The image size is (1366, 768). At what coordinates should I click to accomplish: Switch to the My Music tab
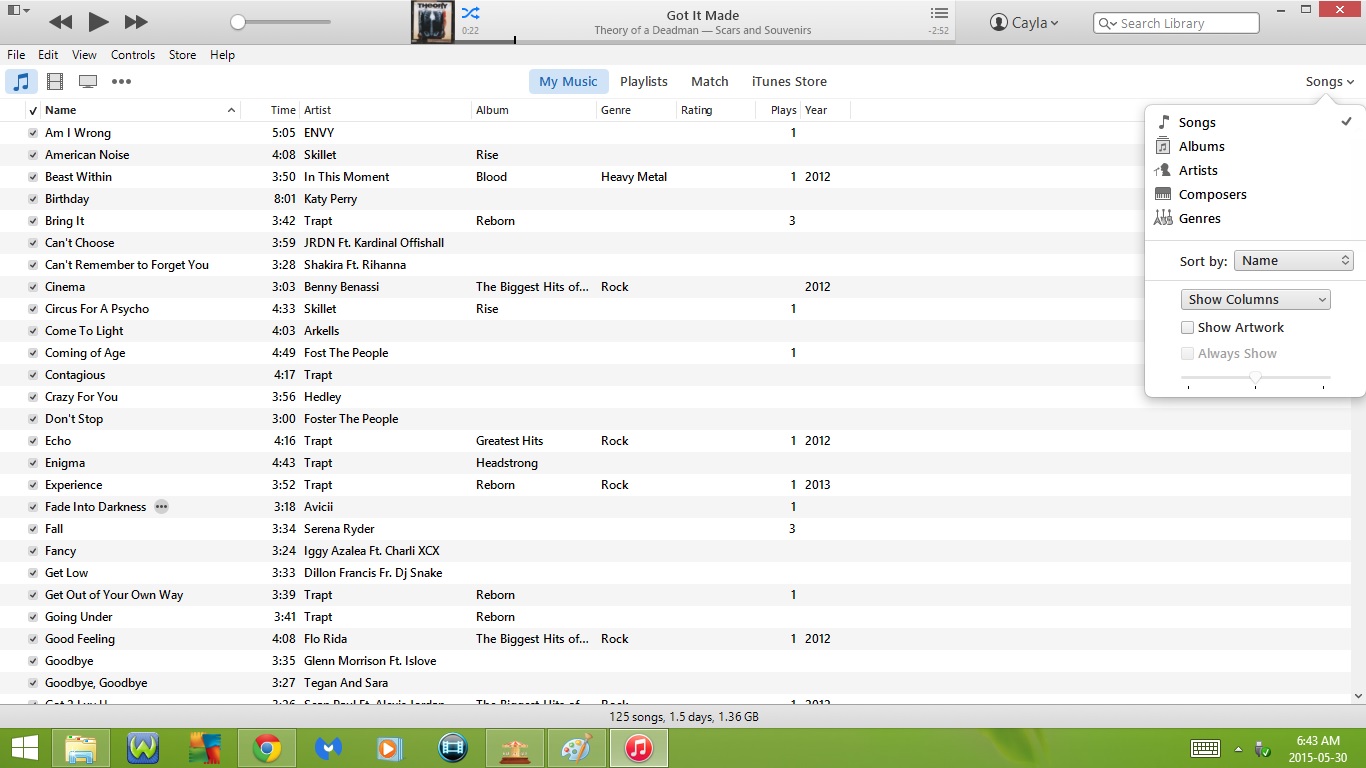coord(568,82)
